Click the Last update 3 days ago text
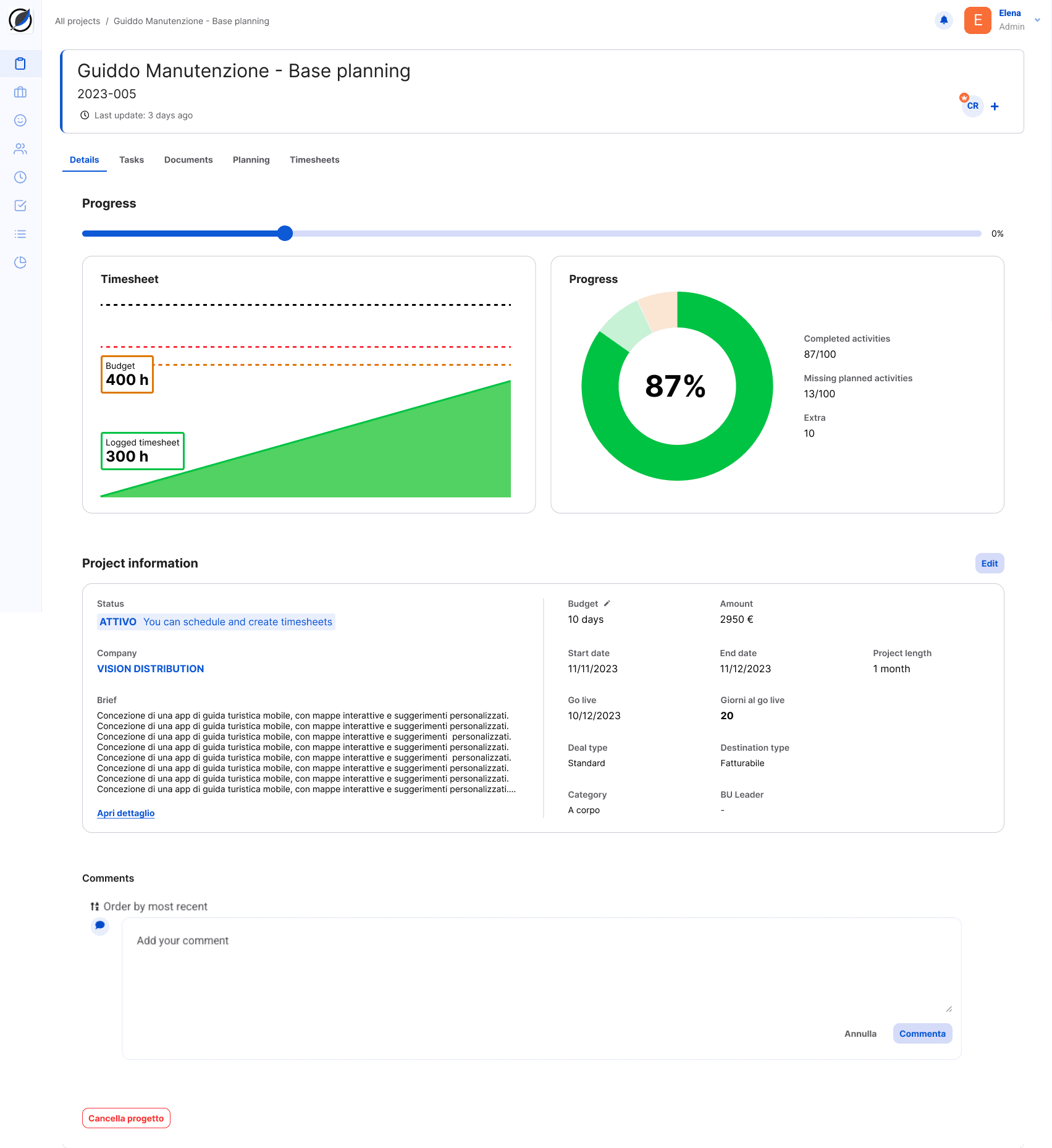Viewport: 1052px width, 1148px height. tap(143, 115)
